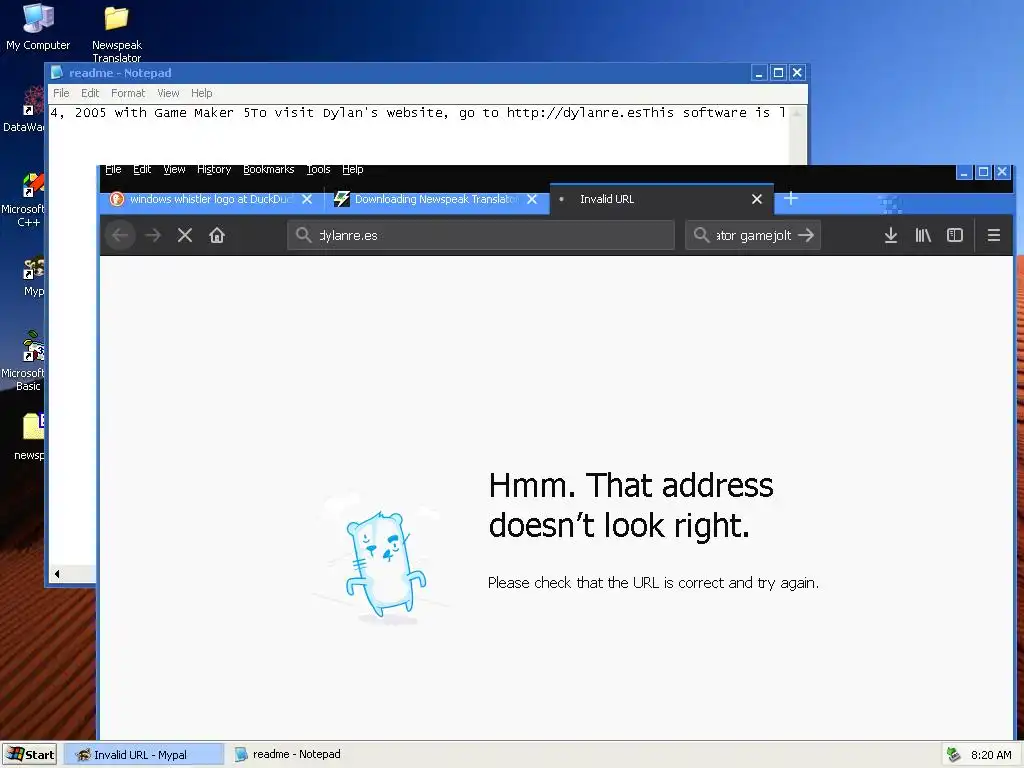Open the Windows Start button

[29, 754]
